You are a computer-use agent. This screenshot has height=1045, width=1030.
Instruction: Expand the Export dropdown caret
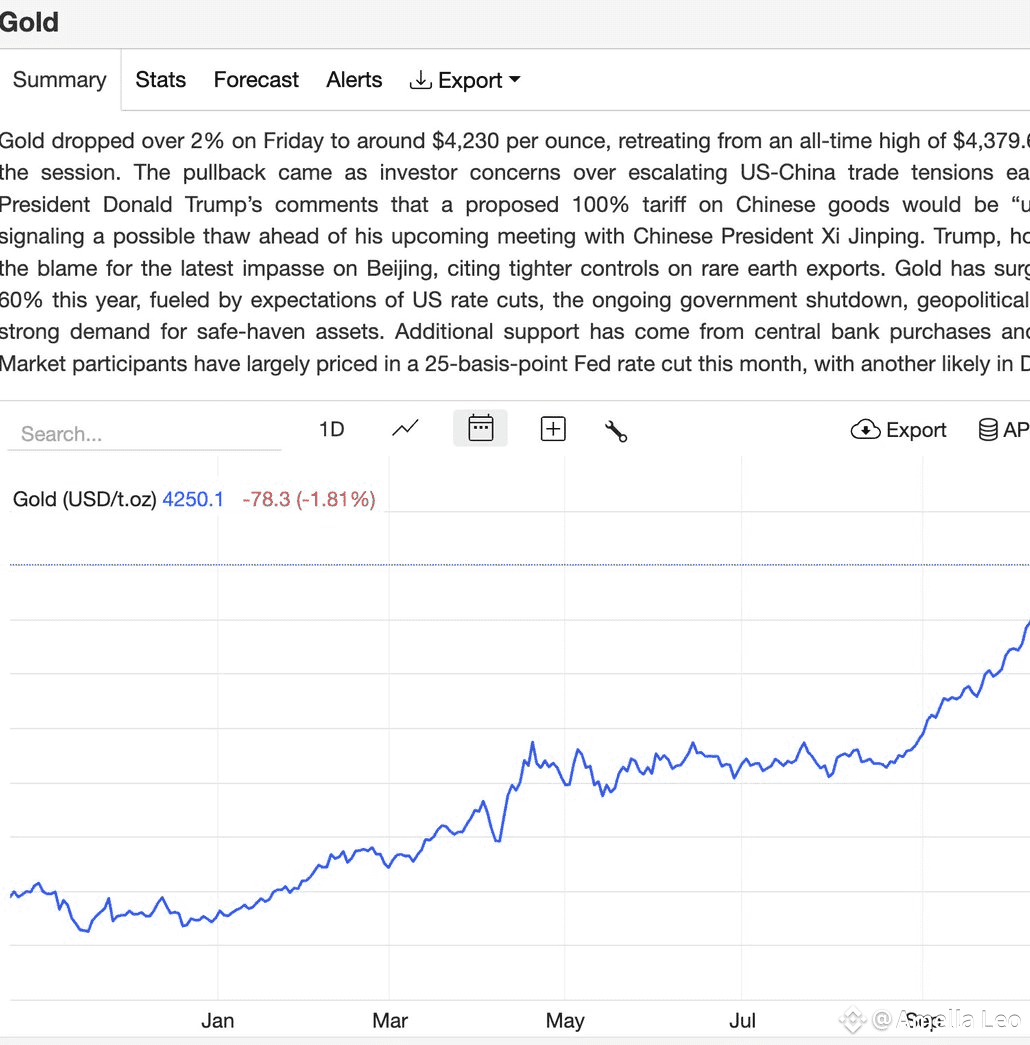515,80
